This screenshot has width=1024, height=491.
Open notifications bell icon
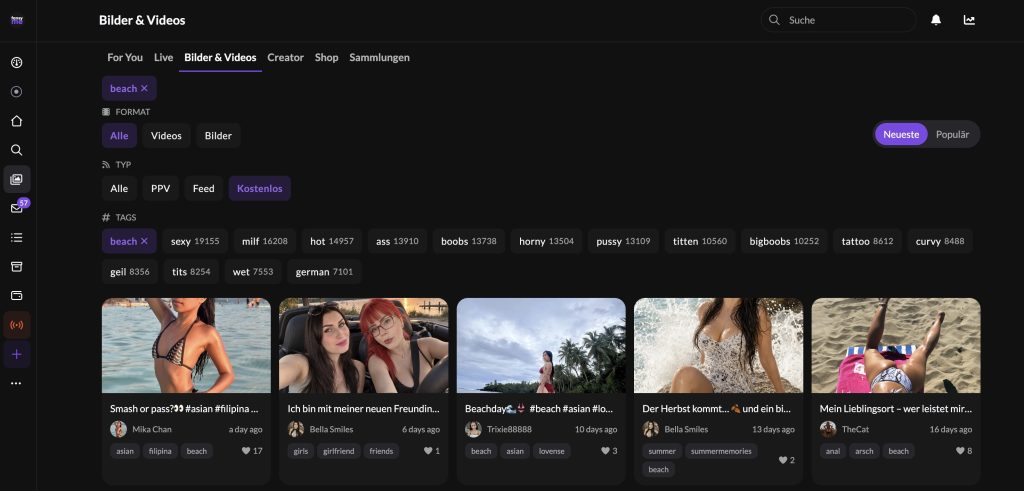click(x=936, y=20)
